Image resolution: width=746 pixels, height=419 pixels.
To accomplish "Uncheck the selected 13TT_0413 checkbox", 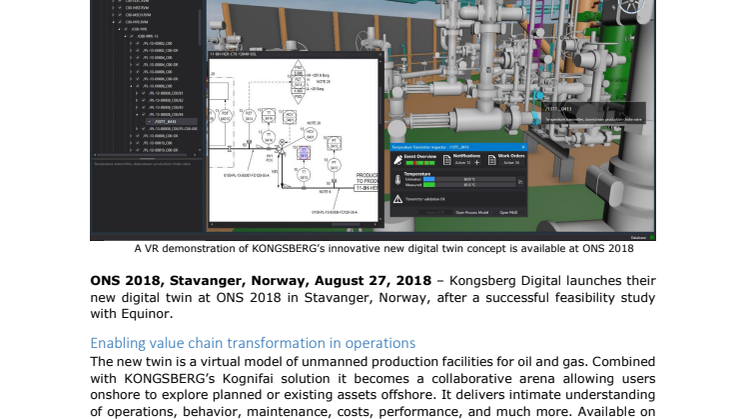I will (x=149, y=122).
